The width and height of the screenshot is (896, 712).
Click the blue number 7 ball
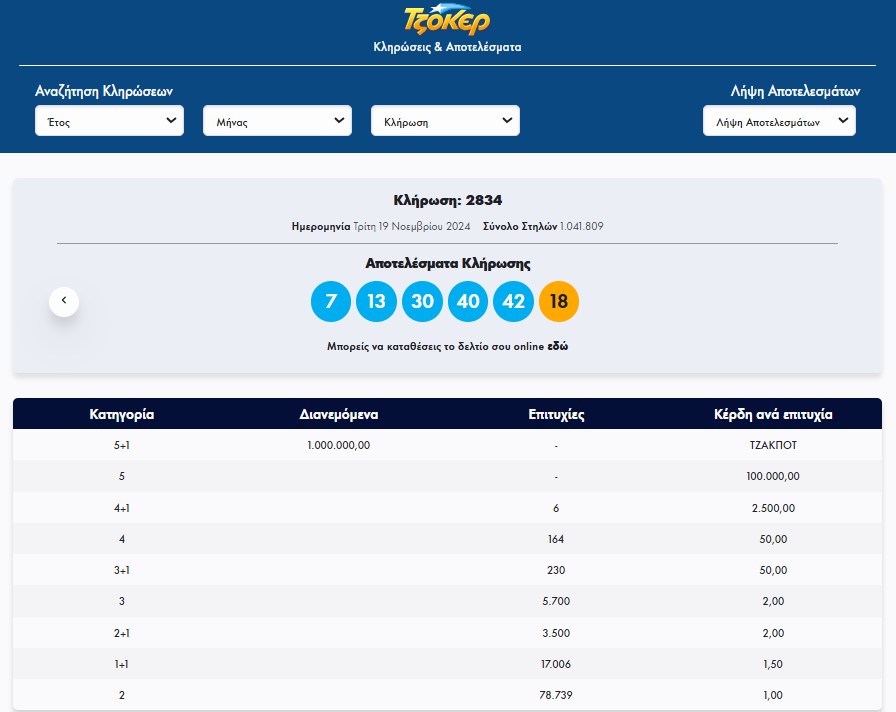click(331, 302)
